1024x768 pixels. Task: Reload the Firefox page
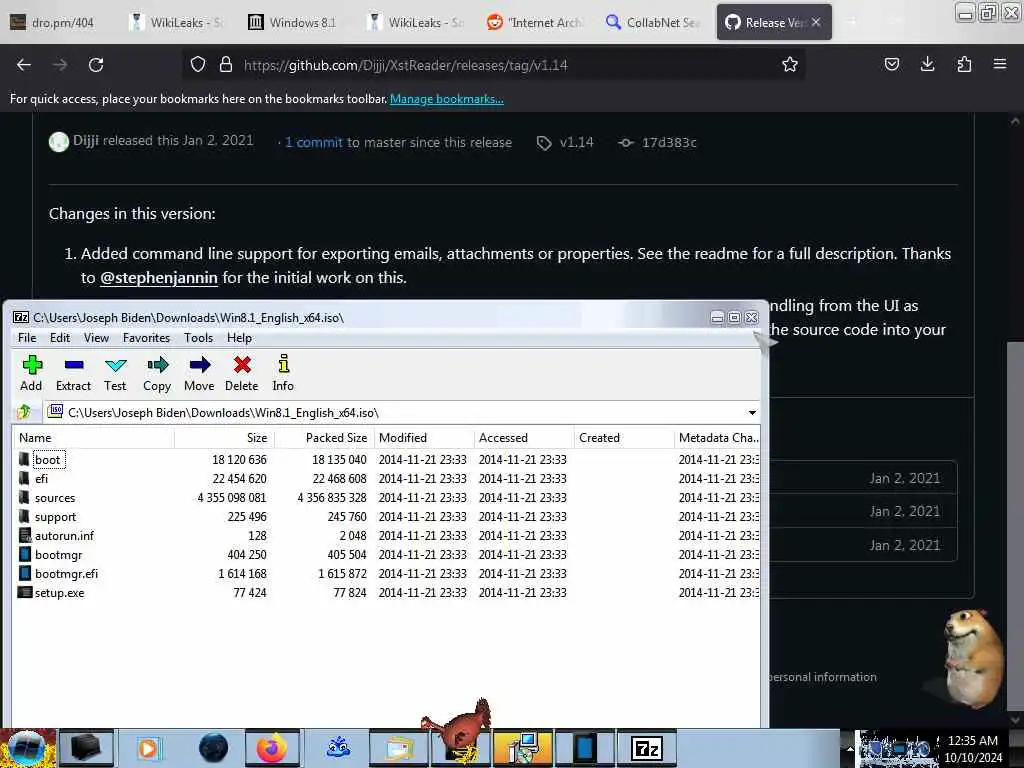pos(96,65)
